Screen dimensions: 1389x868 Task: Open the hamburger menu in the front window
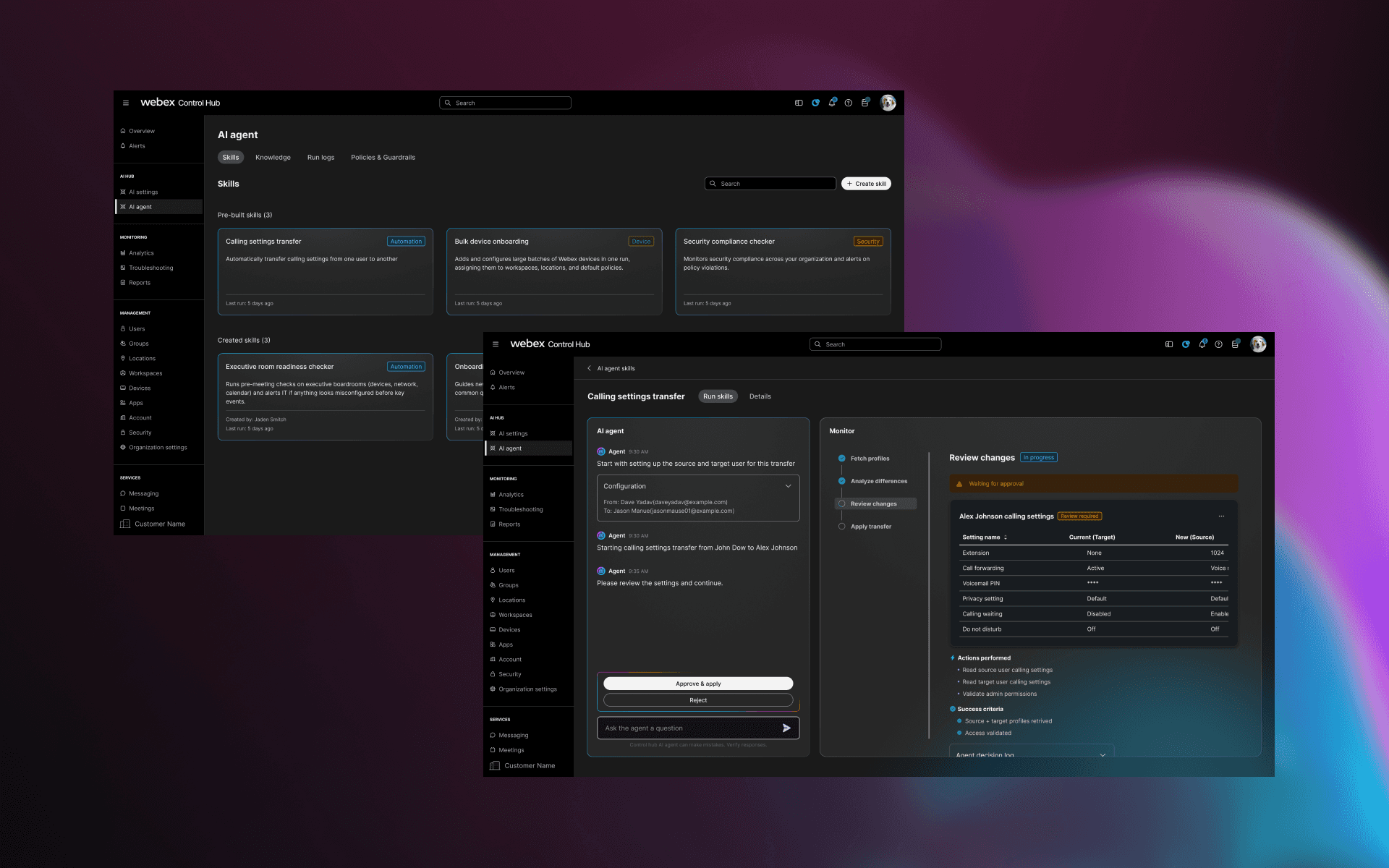496,344
